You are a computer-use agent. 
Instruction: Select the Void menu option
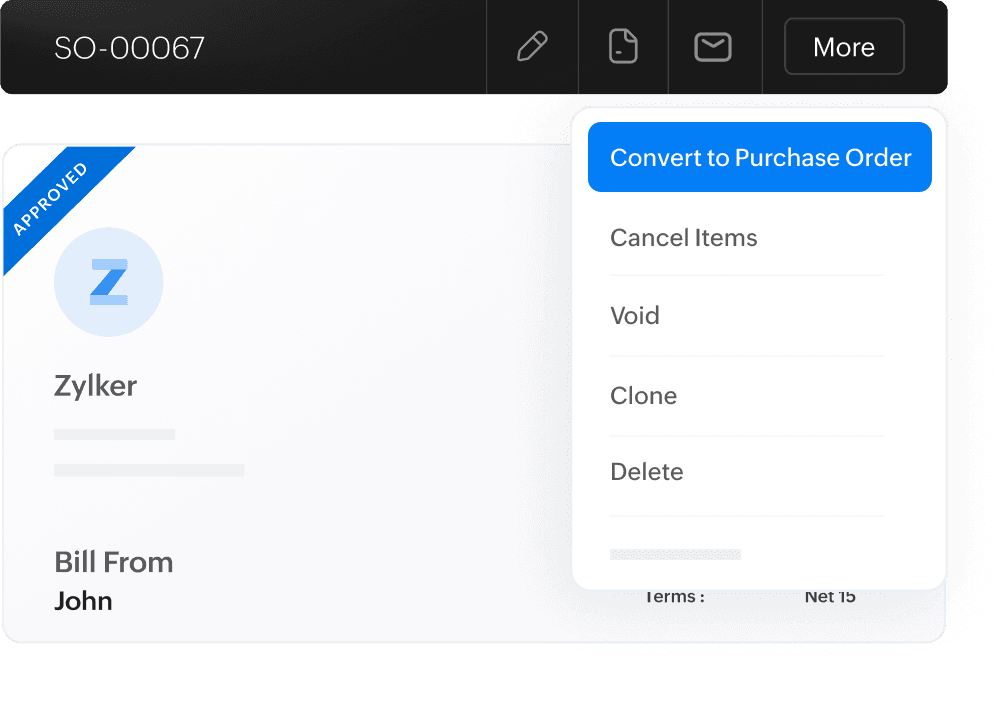[x=635, y=316]
